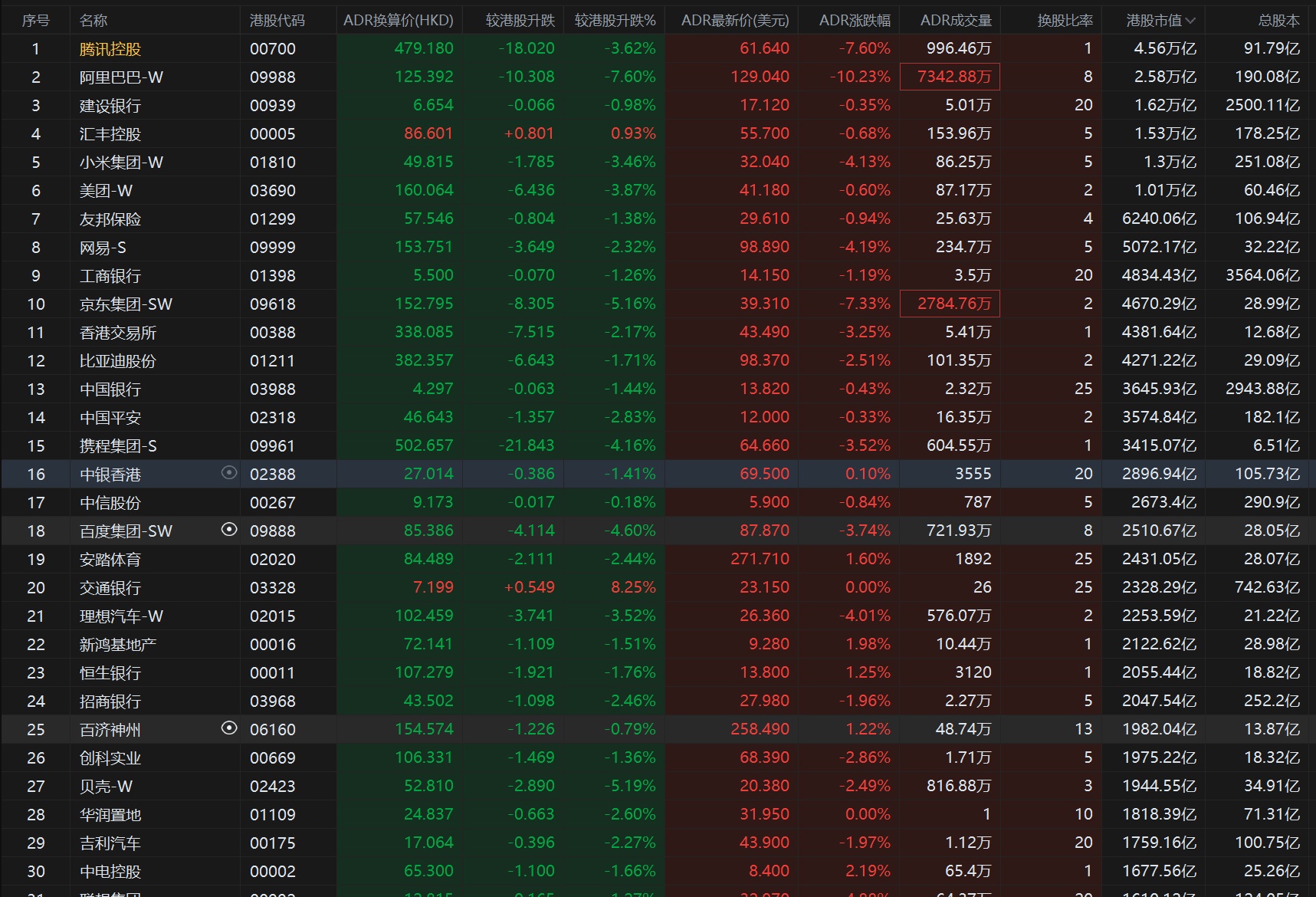Sort by the ADR换算价(HKD) column header
This screenshot has height=897, width=1316.
(x=398, y=21)
